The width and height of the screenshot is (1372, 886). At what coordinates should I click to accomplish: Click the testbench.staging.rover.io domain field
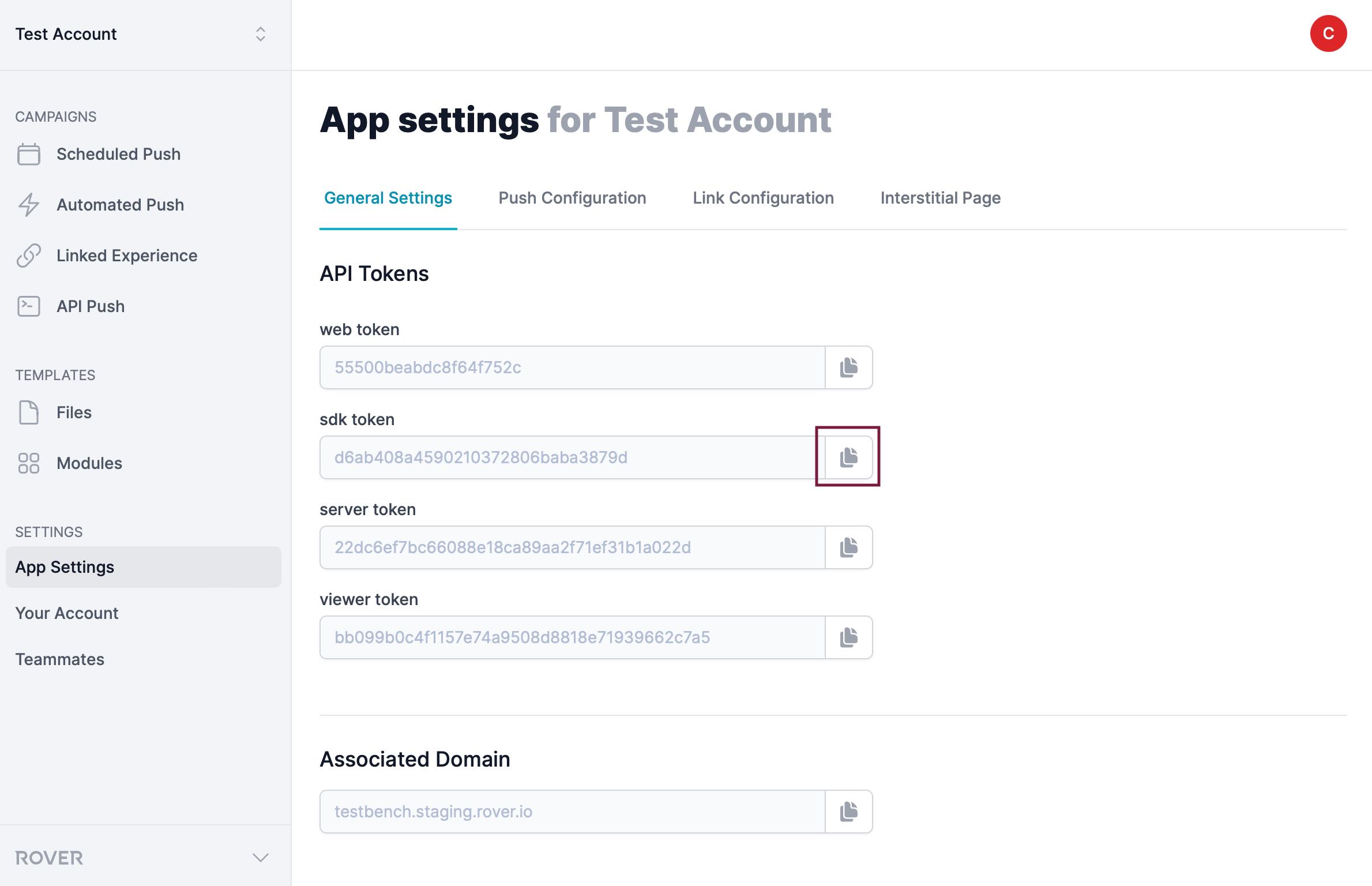tap(573, 812)
